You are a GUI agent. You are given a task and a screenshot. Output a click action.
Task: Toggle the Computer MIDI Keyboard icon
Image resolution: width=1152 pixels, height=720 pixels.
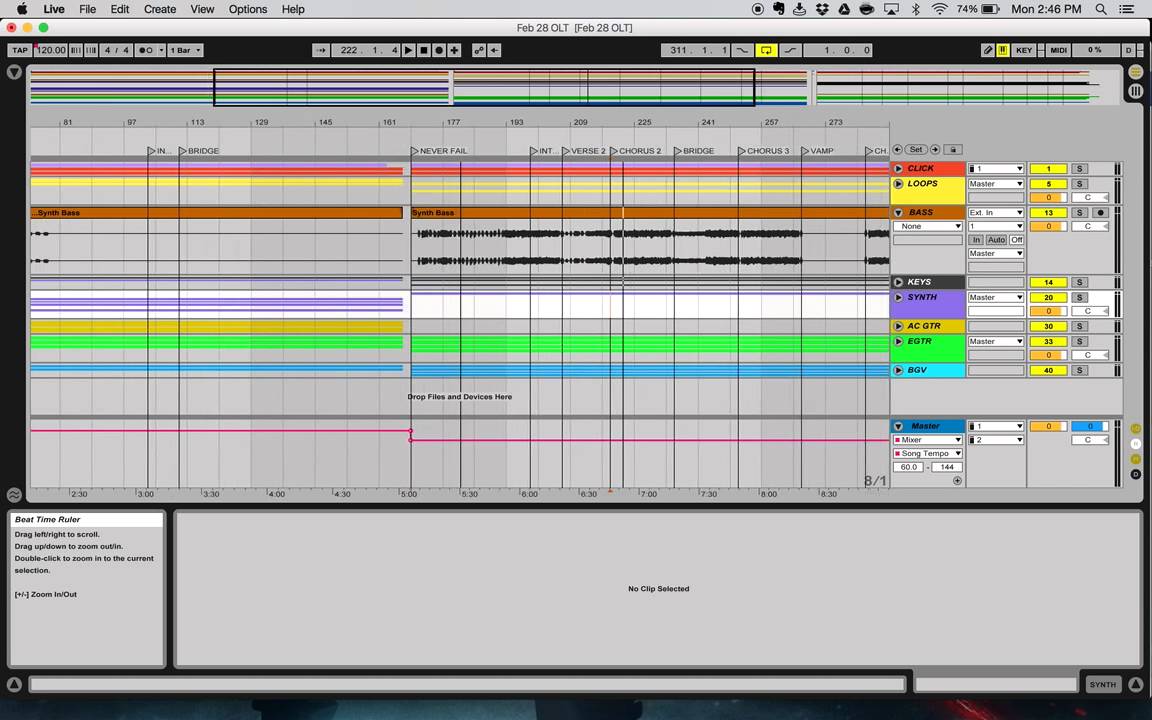[x=1003, y=50]
